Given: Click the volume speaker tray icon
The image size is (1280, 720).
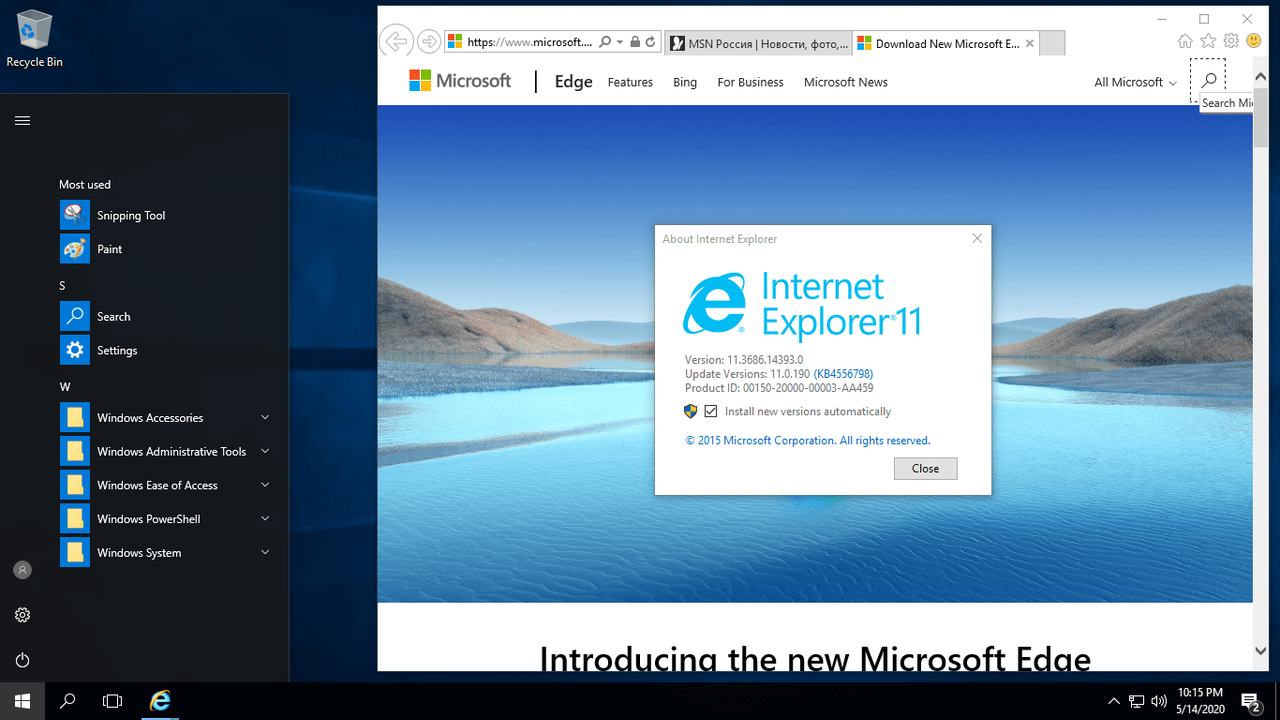Looking at the screenshot, I should pos(1160,701).
